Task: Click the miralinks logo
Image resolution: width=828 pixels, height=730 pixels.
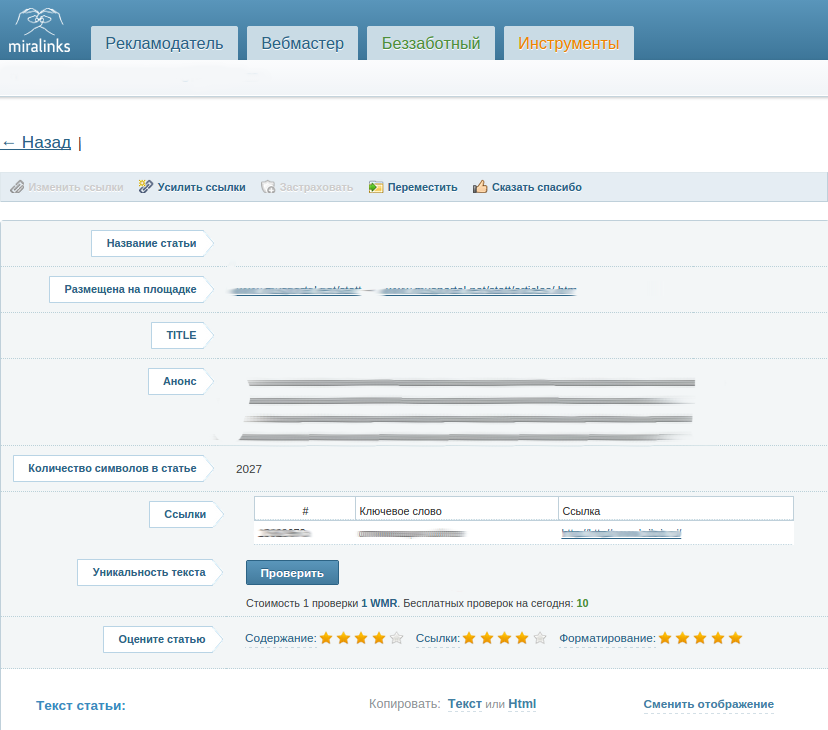Action: [39, 31]
